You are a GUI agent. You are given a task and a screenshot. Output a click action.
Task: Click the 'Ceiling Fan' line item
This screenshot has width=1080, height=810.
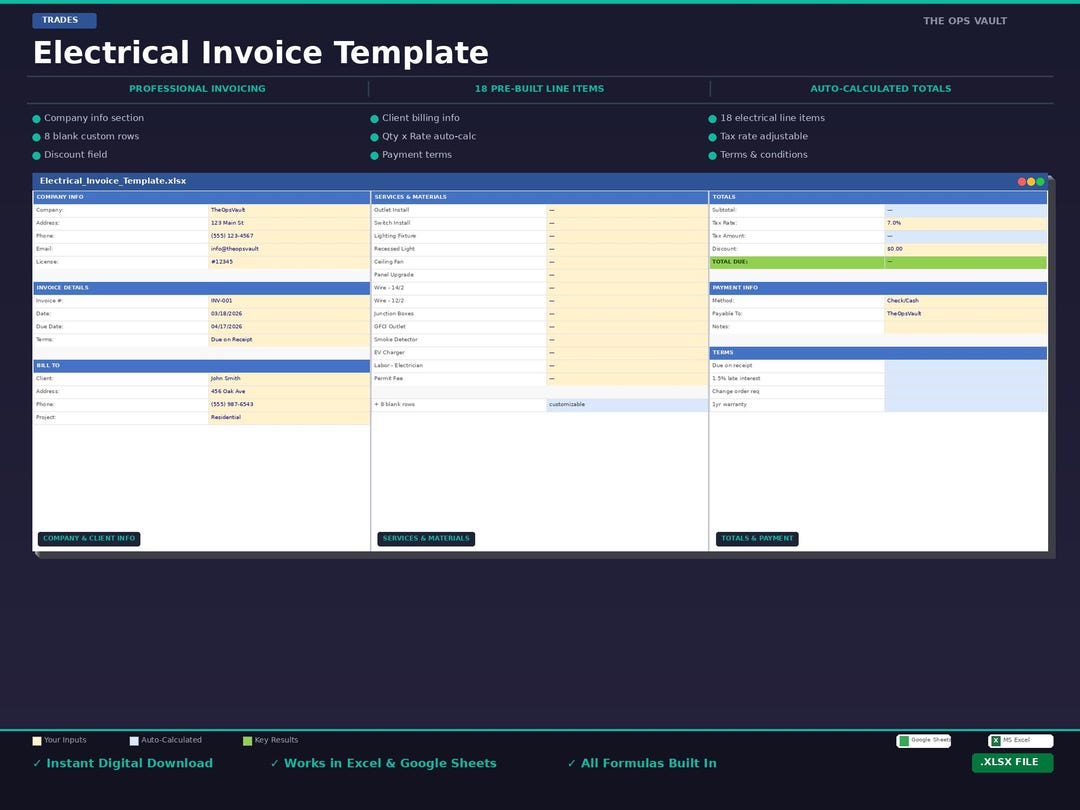(388, 262)
